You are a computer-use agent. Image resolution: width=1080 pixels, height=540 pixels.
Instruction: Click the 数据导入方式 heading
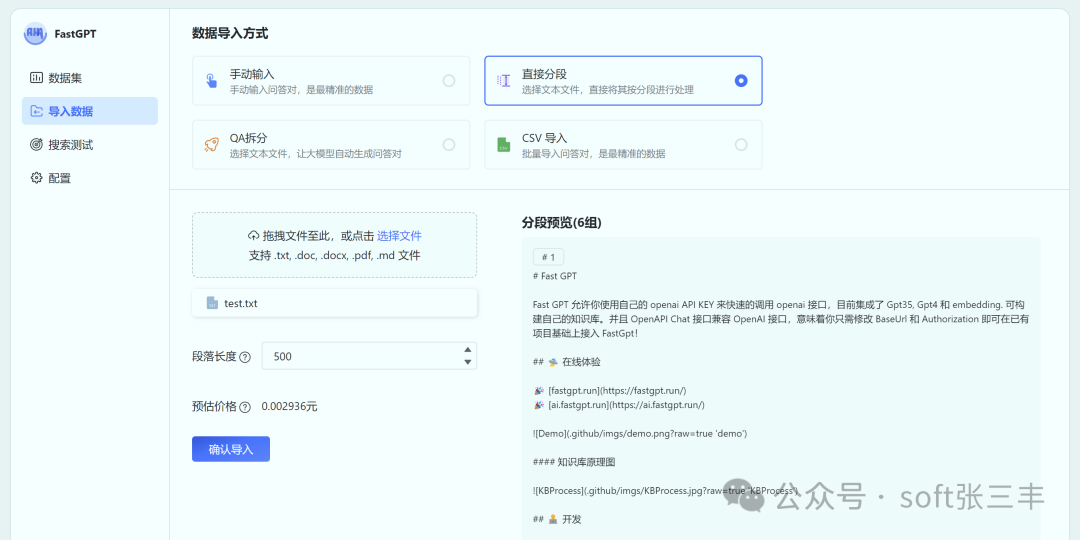230,32
